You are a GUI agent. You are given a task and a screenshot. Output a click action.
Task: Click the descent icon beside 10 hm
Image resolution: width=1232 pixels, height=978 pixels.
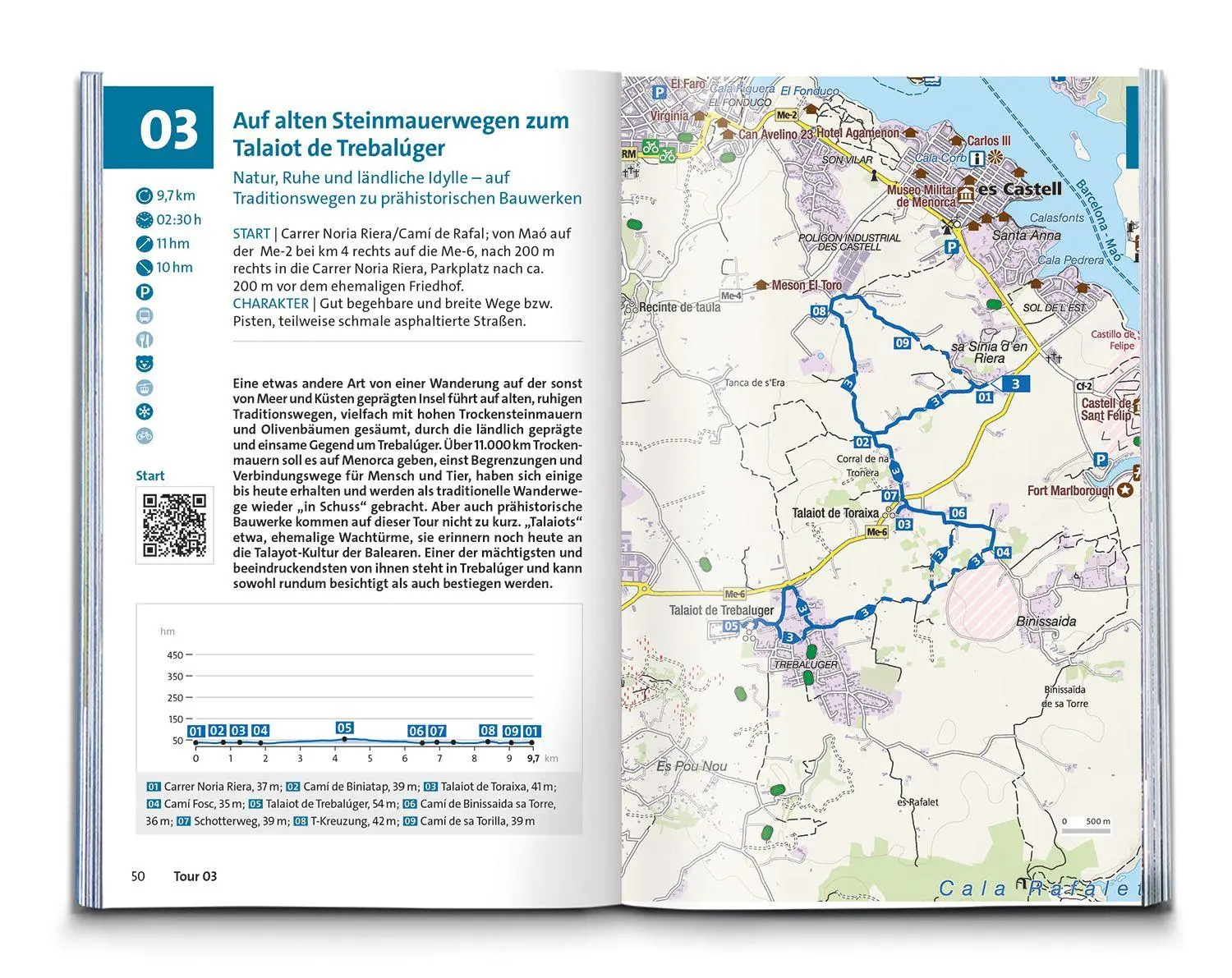(145, 268)
